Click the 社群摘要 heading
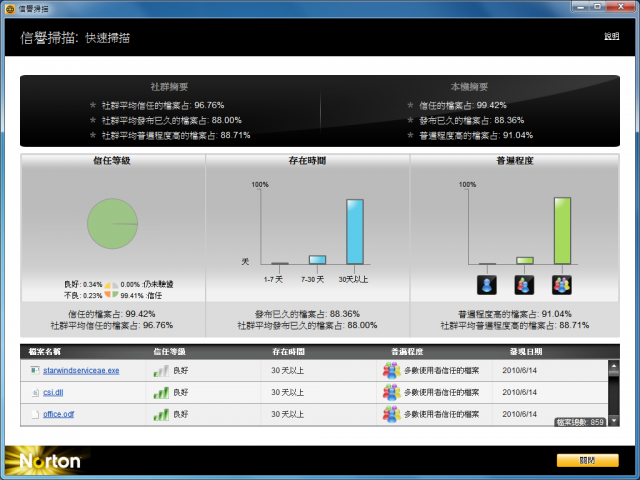640x480 pixels. point(169,87)
